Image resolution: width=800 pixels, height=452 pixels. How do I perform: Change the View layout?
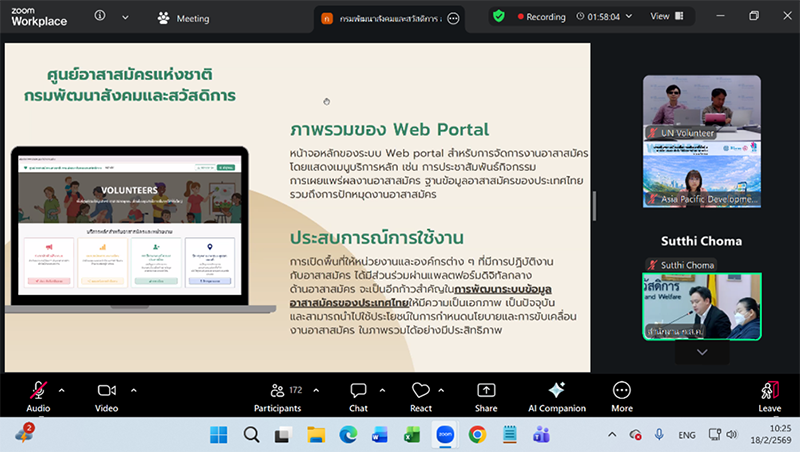pos(666,16)
